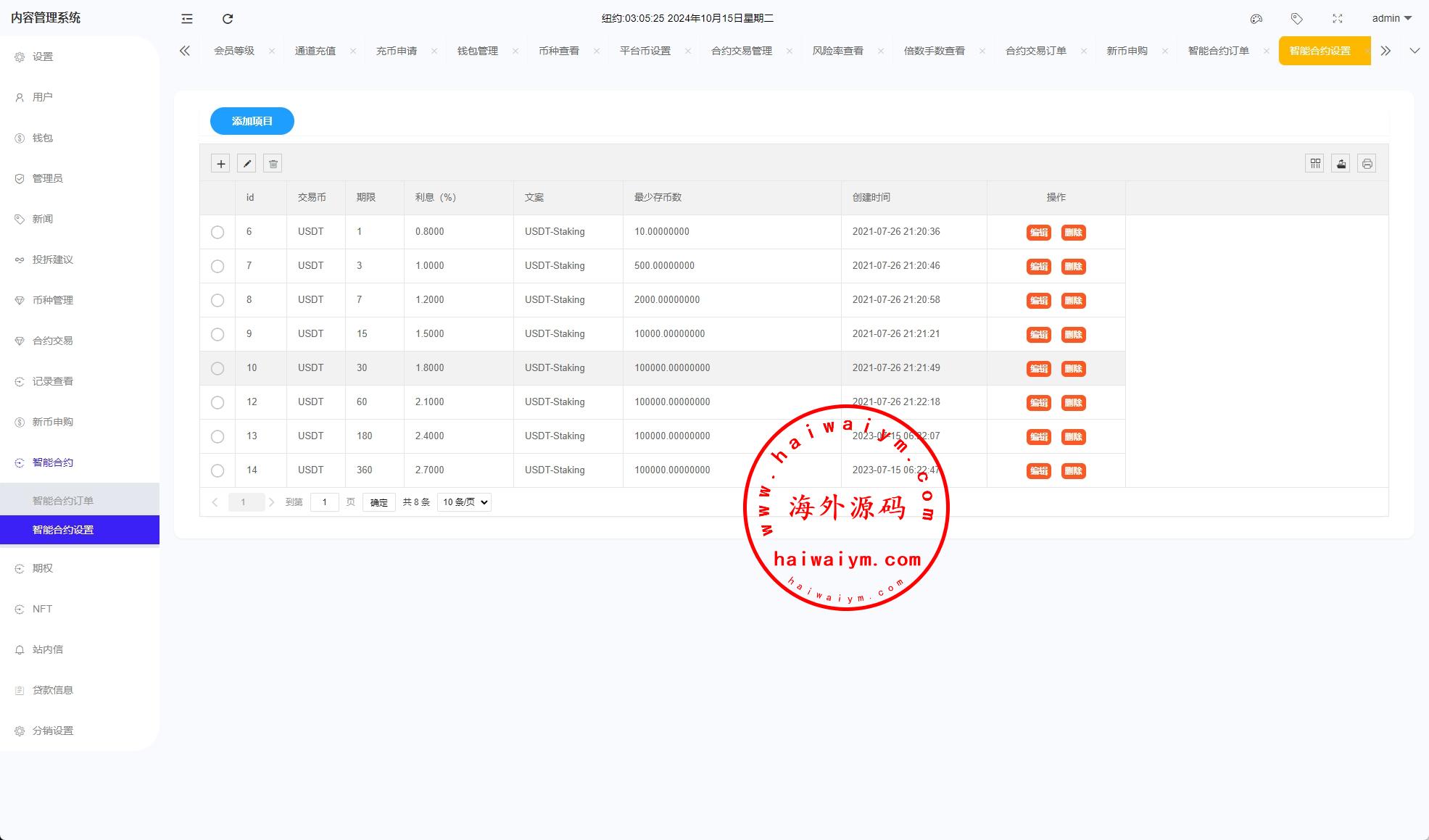Switch to the 钱包管理 tab
The image size is (1429, 840).
(x=477, y=51)
